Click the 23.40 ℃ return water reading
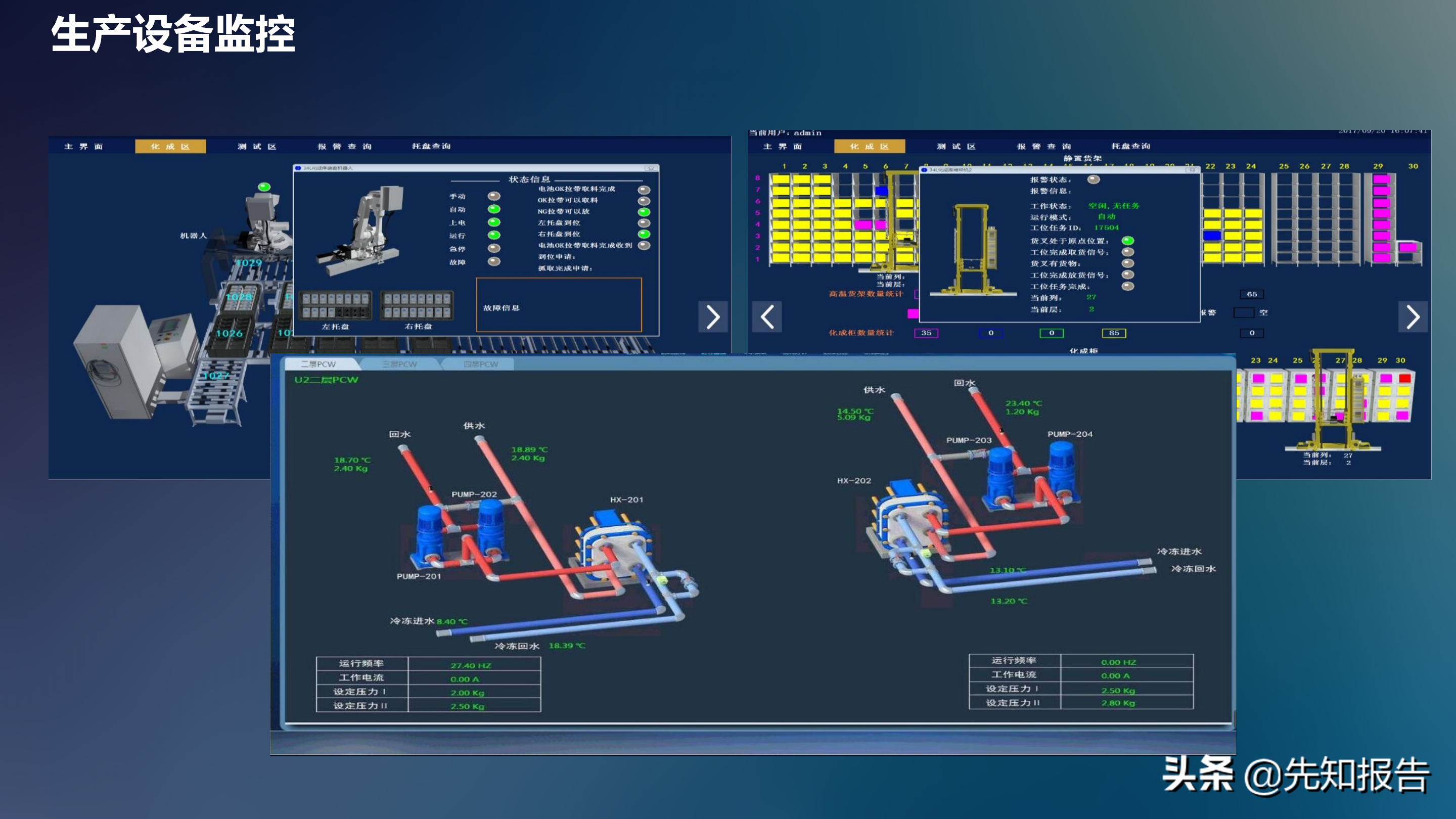1456x819 pixels. (x=1024, y=403)
